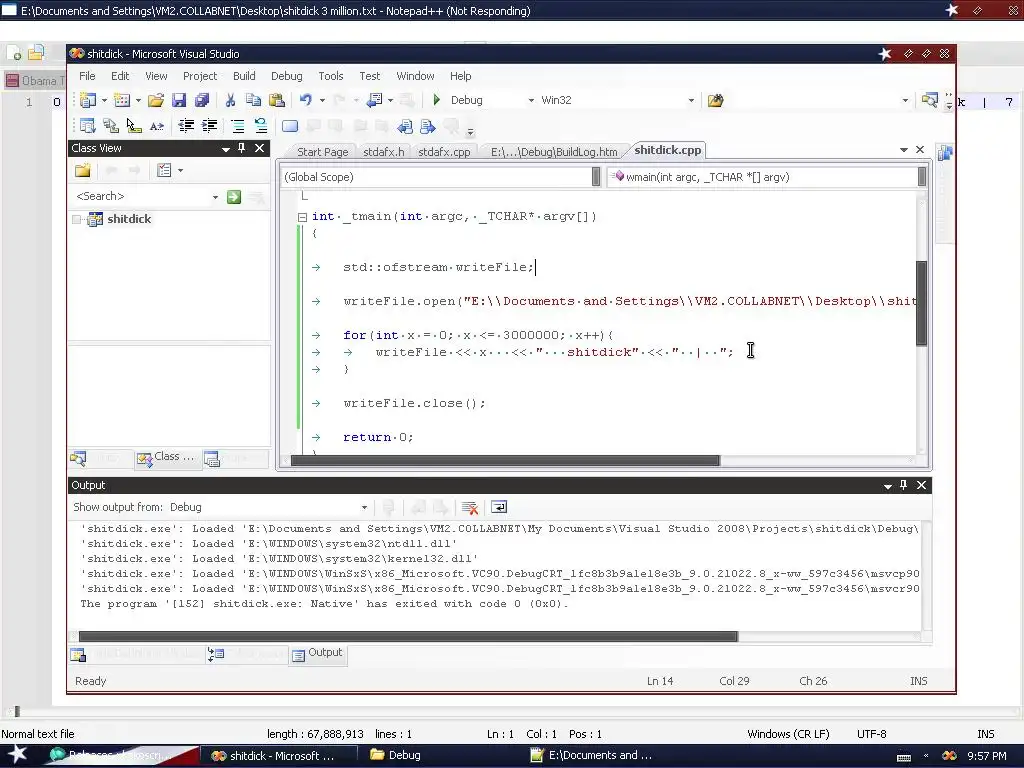The image size is (1024, 768).
Task: Pin the Class View panel
Action: pyautogui.click(x=242, y=148)
